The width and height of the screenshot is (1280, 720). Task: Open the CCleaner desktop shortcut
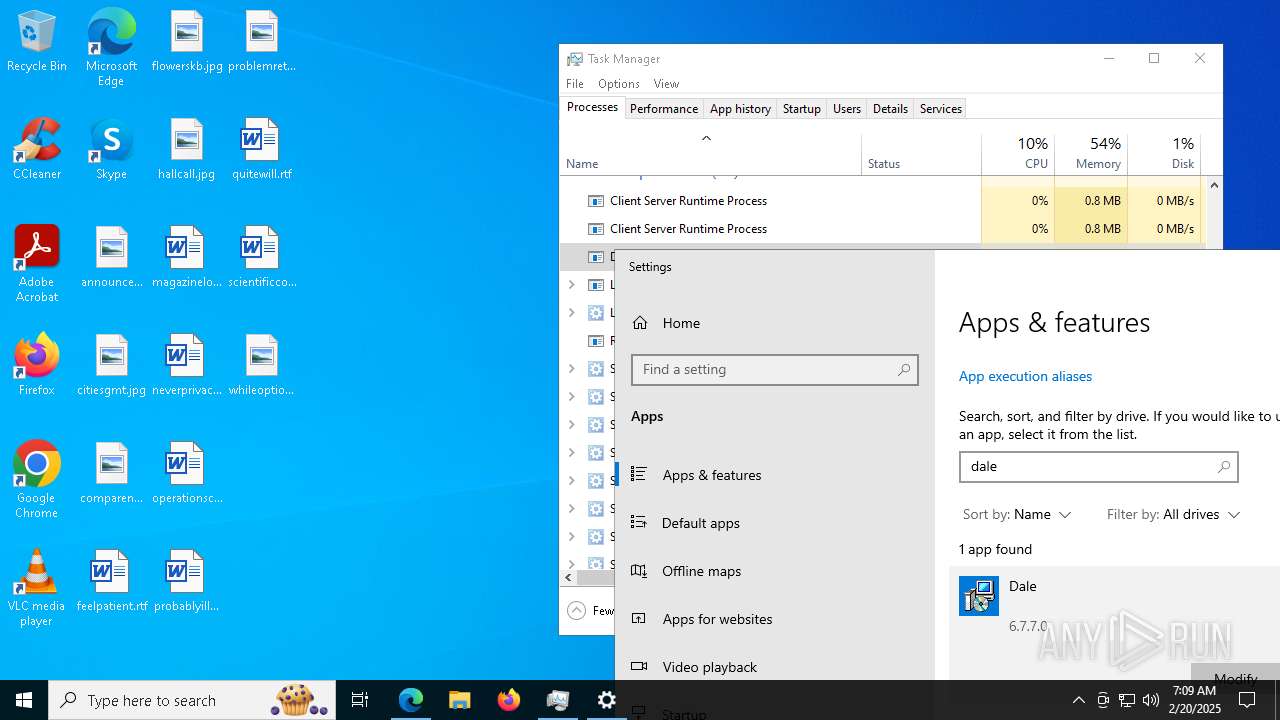click(37, 150)
